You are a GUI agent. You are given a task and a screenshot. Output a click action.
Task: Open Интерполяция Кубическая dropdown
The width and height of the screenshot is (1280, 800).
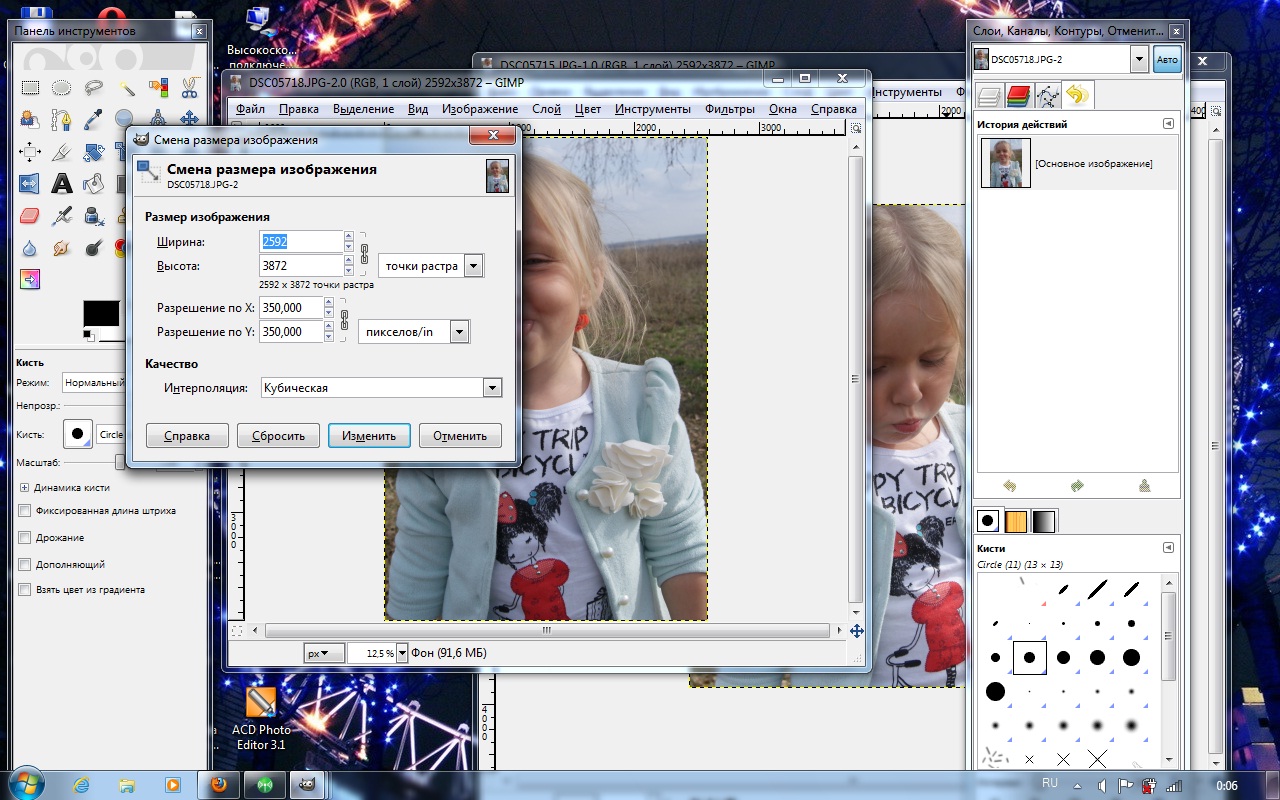coord(381,388)
